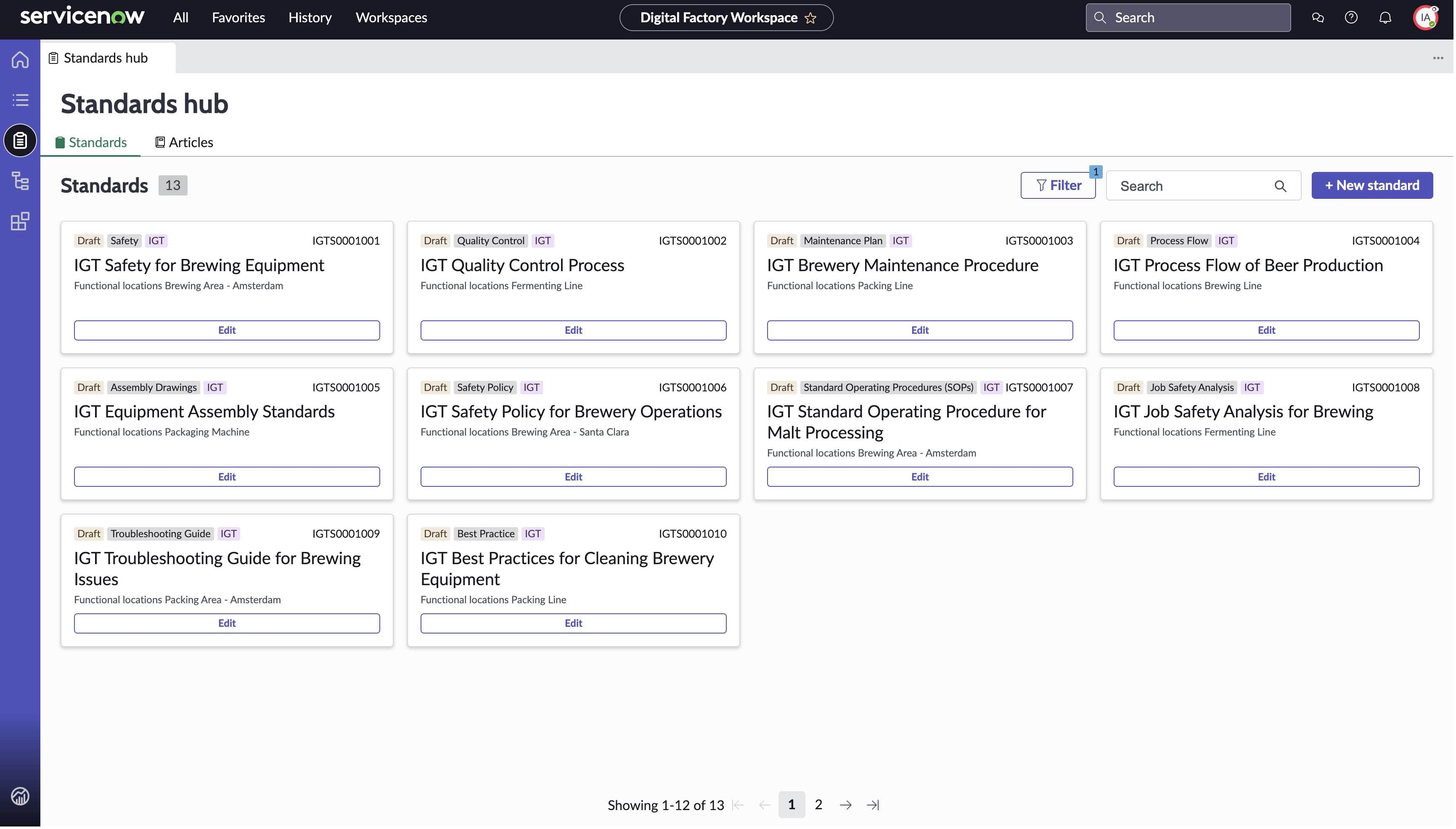Open the History menu
1456x829 pixels.
click(310, 18)
